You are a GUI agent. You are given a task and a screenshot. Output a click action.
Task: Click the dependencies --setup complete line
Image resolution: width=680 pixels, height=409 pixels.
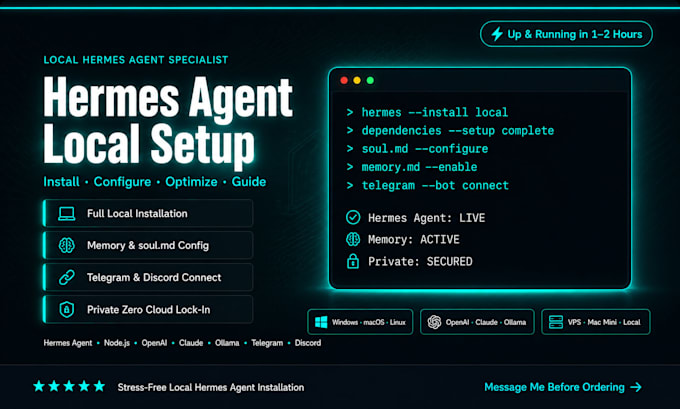tap(450, 131)
